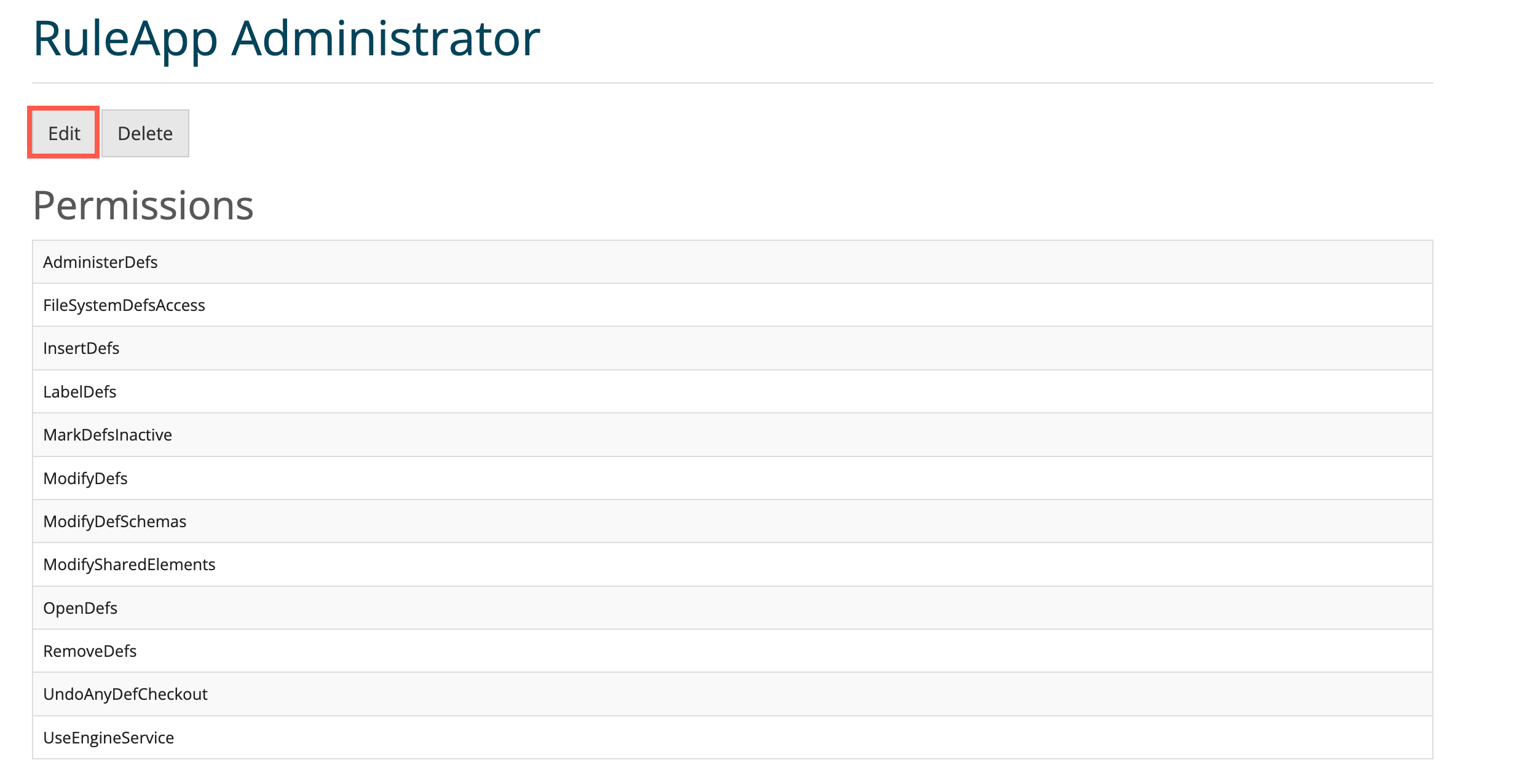The height and width of the screenshot is (784, 1538).
Task: Click the ModifyDefs permission entry
Action: pyautogui.click(x=85, y=479)
